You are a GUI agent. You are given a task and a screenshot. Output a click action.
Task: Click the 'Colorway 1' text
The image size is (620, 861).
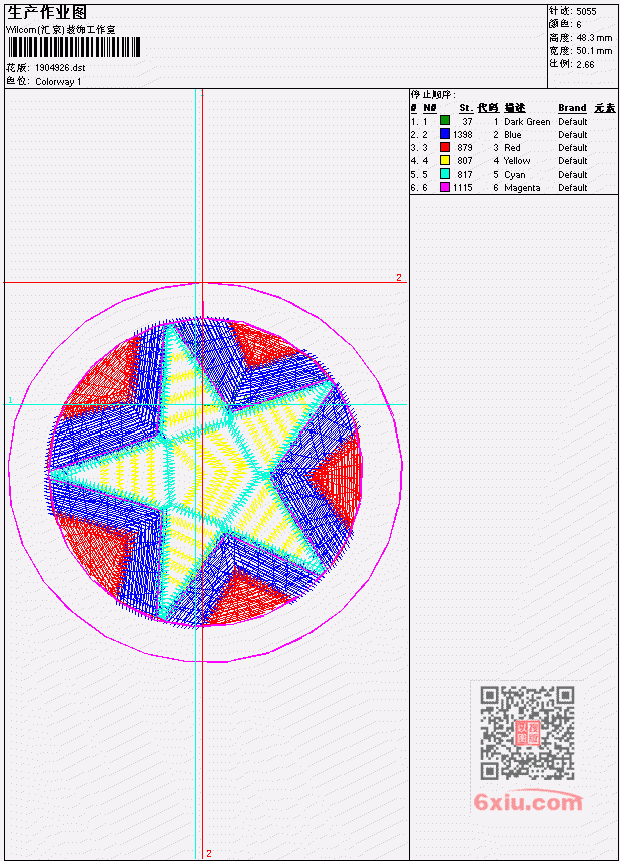click(x=58, y=82)
